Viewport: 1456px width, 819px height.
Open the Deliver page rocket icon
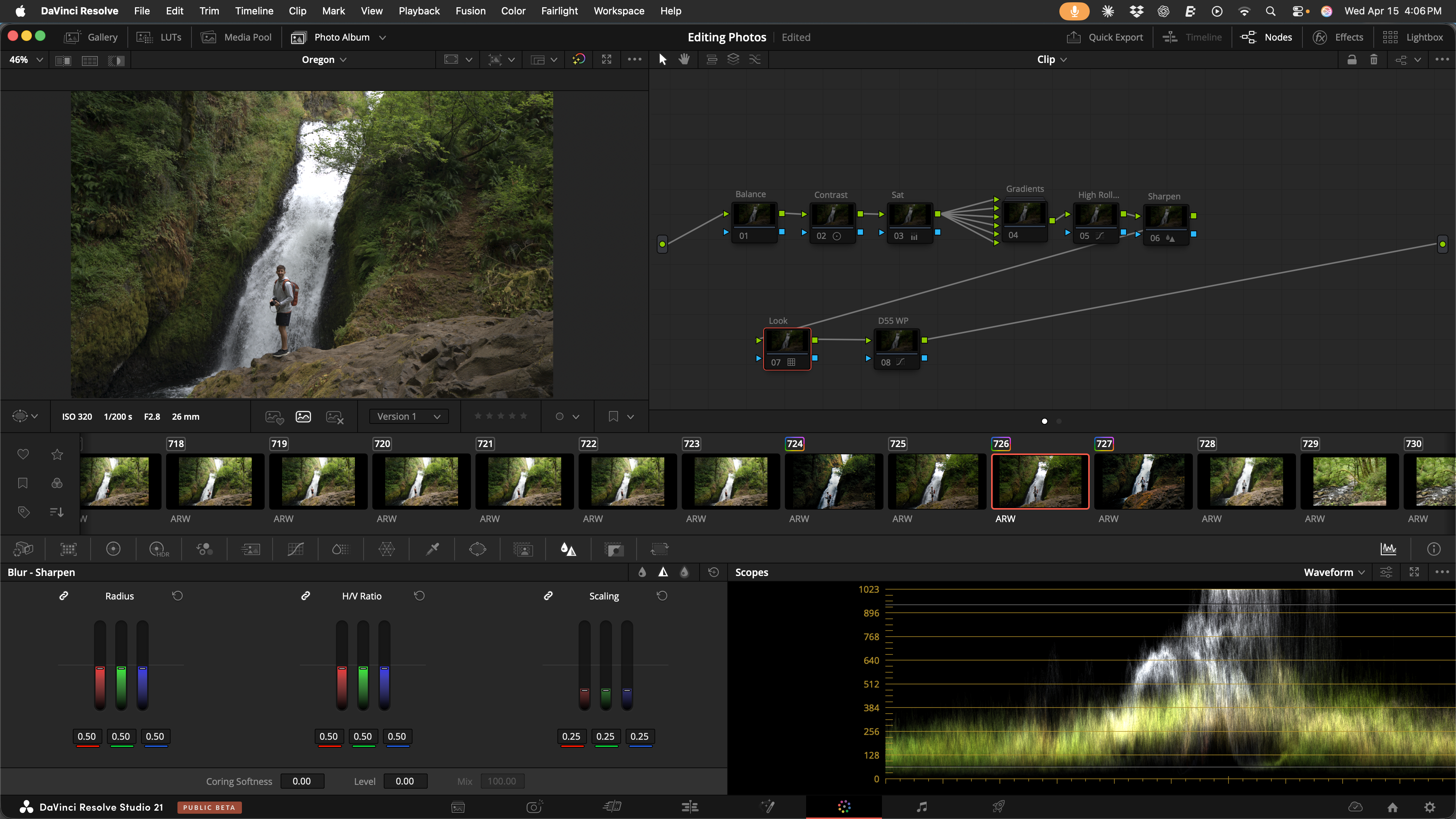[x=998, y=806]
